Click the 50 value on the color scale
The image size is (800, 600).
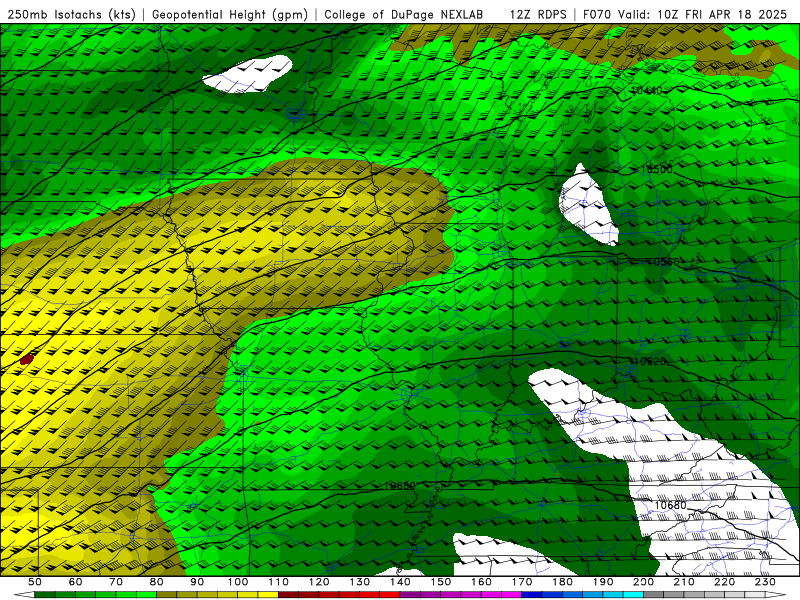[x=35, y=582]
